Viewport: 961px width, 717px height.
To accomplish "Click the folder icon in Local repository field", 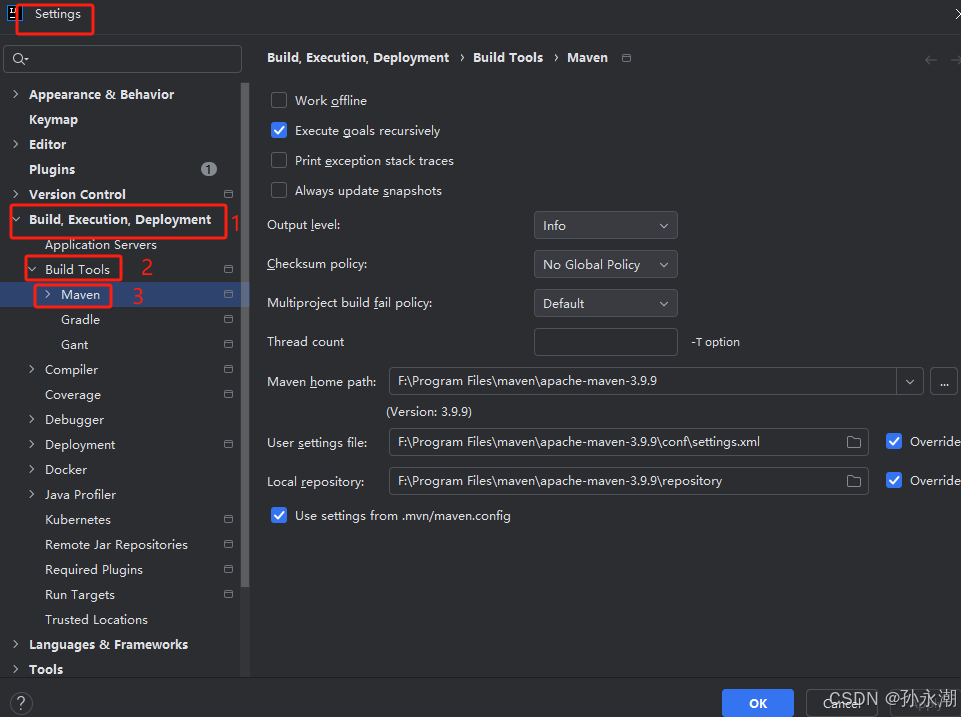I will pyautogui.click(x=855, y=481).
